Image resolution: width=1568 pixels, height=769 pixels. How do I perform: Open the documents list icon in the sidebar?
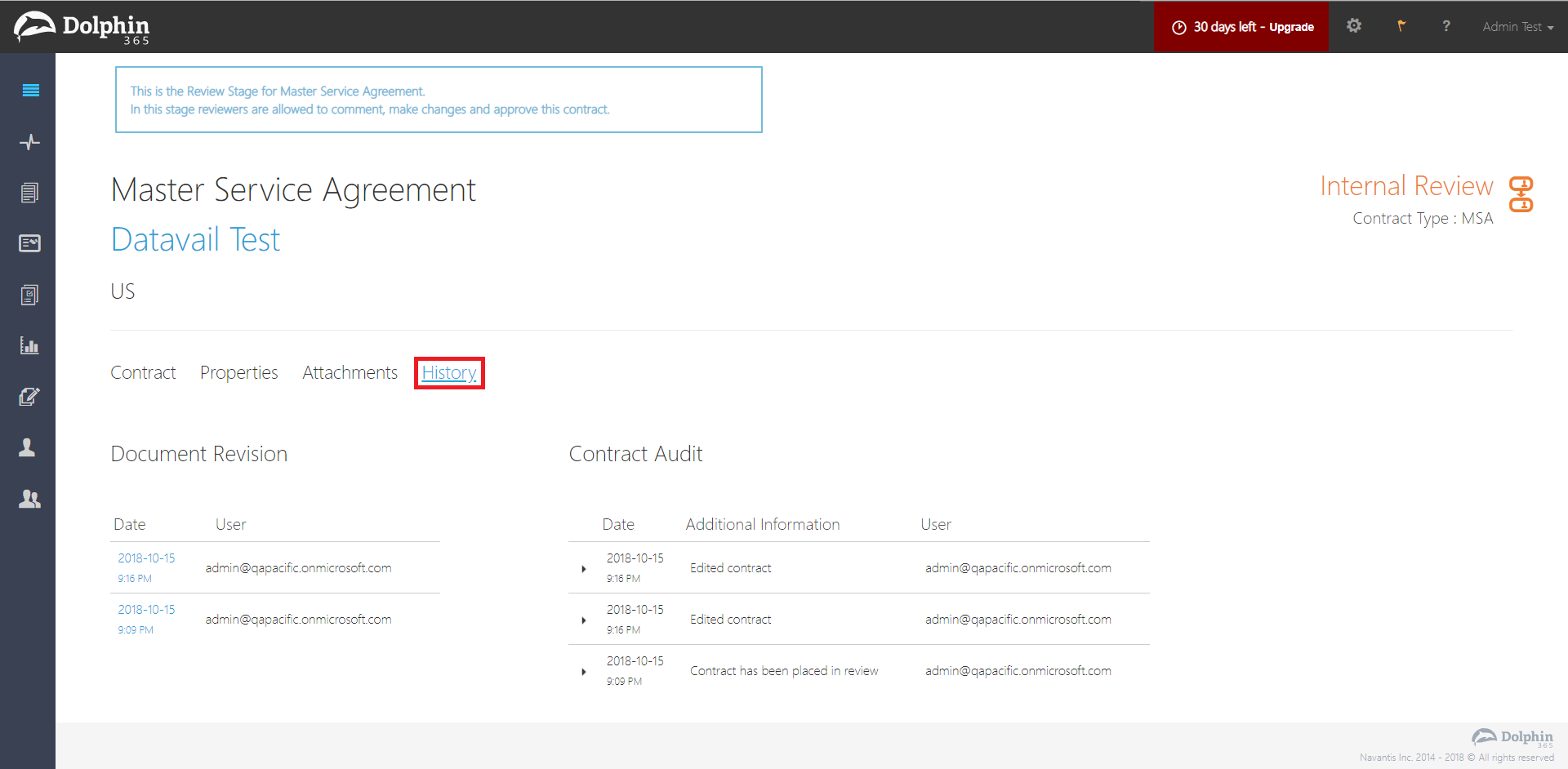coord(29,193)
